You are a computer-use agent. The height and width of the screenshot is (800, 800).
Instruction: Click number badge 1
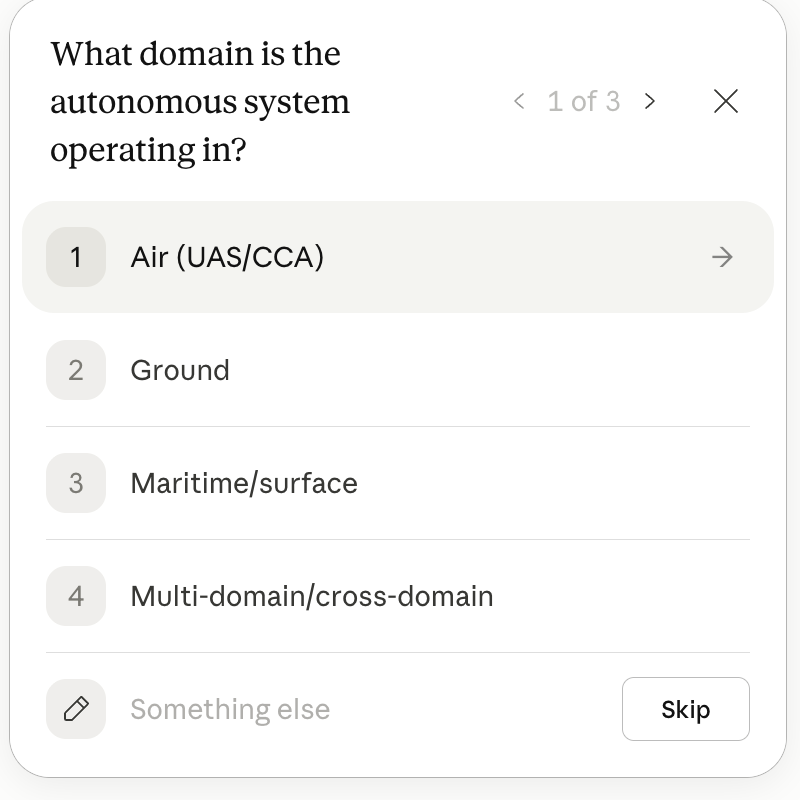pos(76,257)
